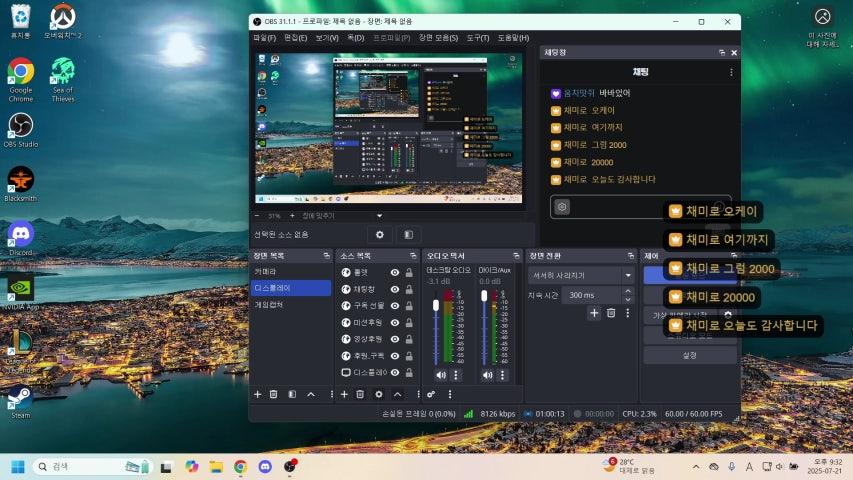
Task: Move selected scene up with arrow
Action: tap(311, 394)
